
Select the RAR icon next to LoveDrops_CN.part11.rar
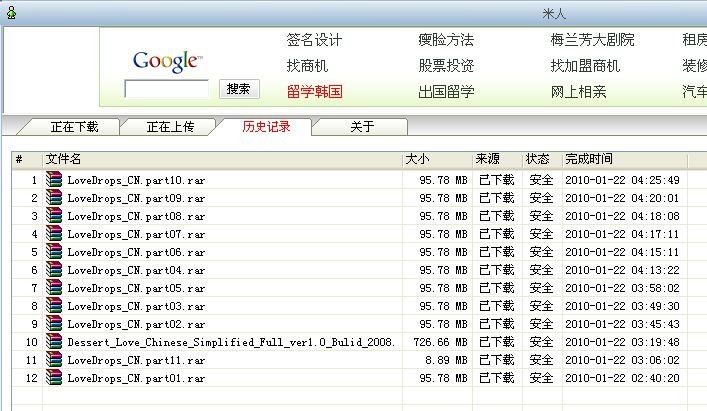(x=54, y=360)
